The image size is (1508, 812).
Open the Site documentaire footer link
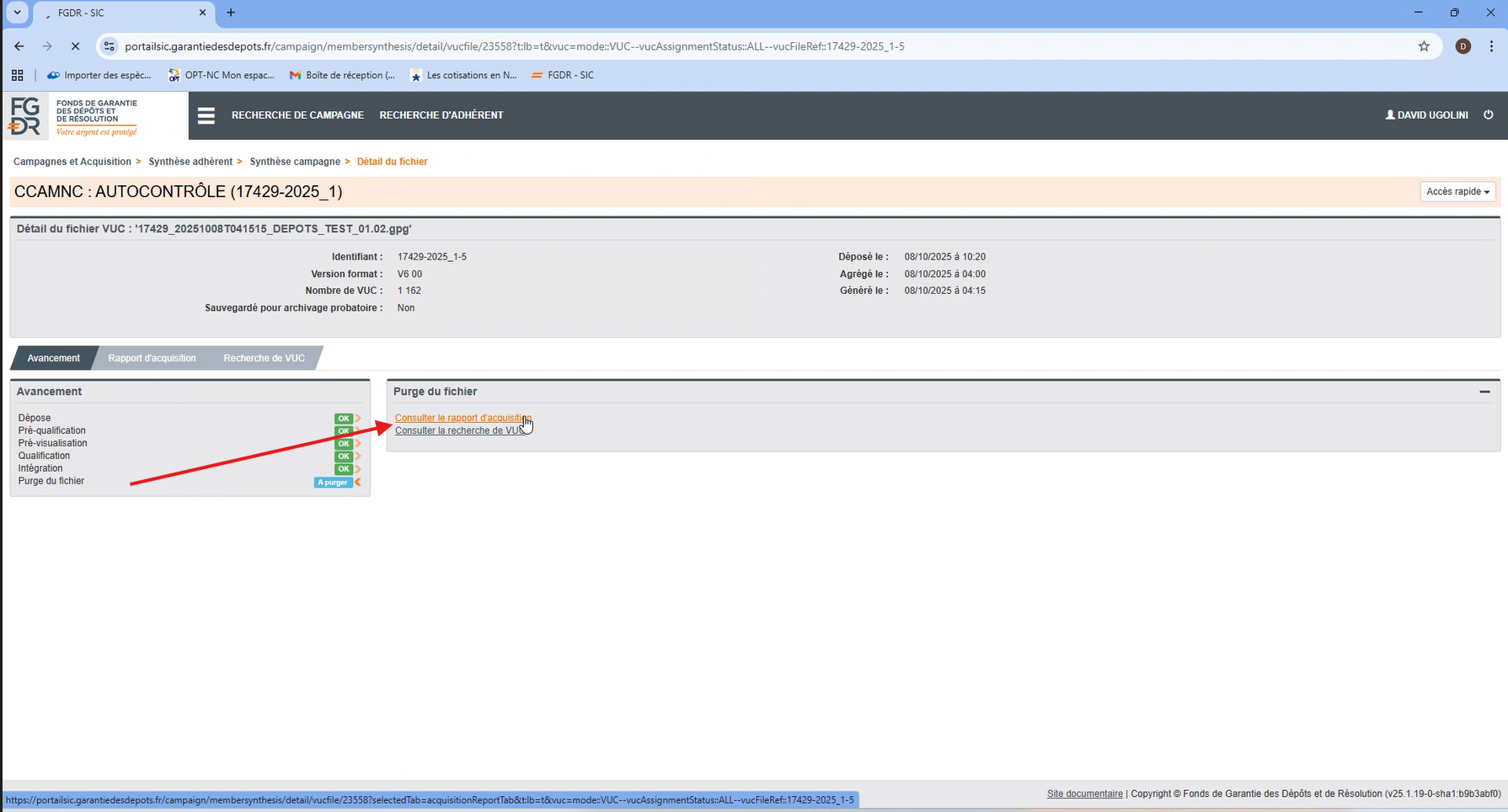pyautogui.click(x=1084, y=793)
